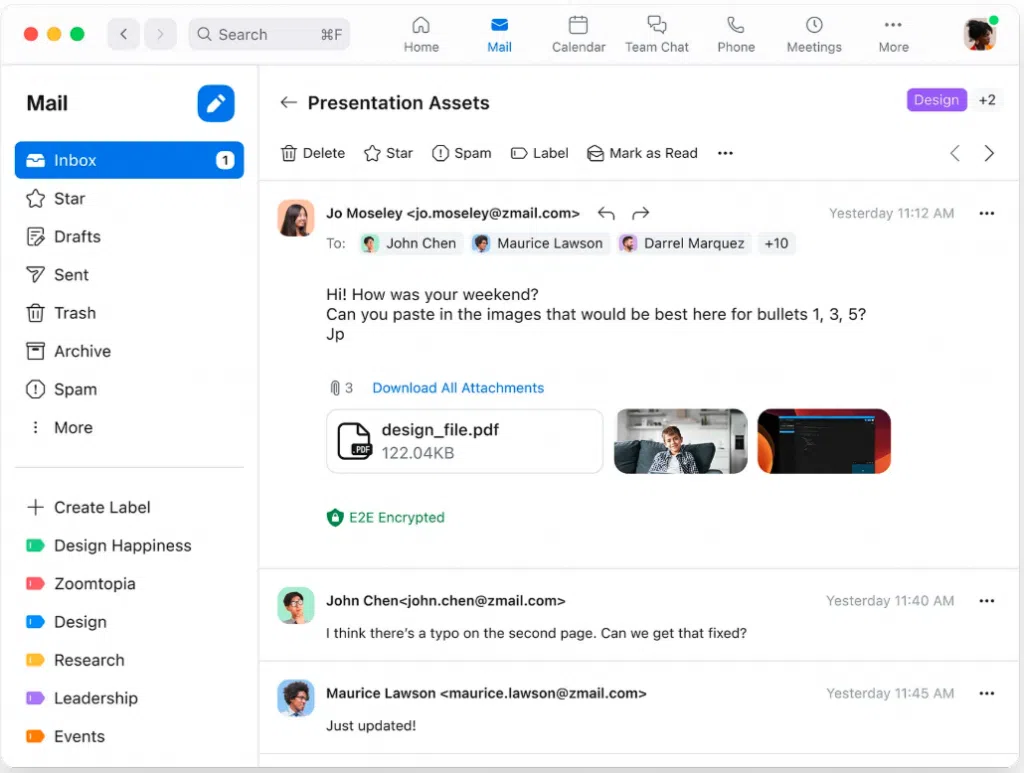Viewport: 1024px width, 773px height.
Task: Click Download All Attachments link
Action: 458,388
